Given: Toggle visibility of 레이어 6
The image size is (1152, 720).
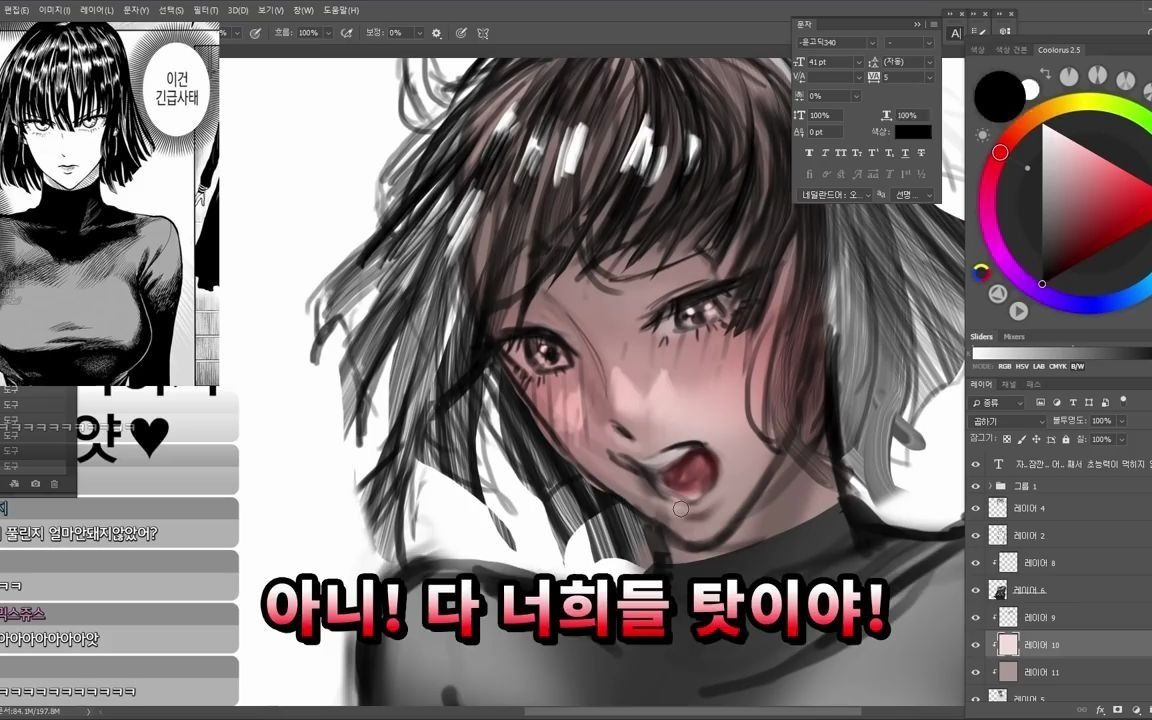Looking at the screenshot, I should click(976, 590).
